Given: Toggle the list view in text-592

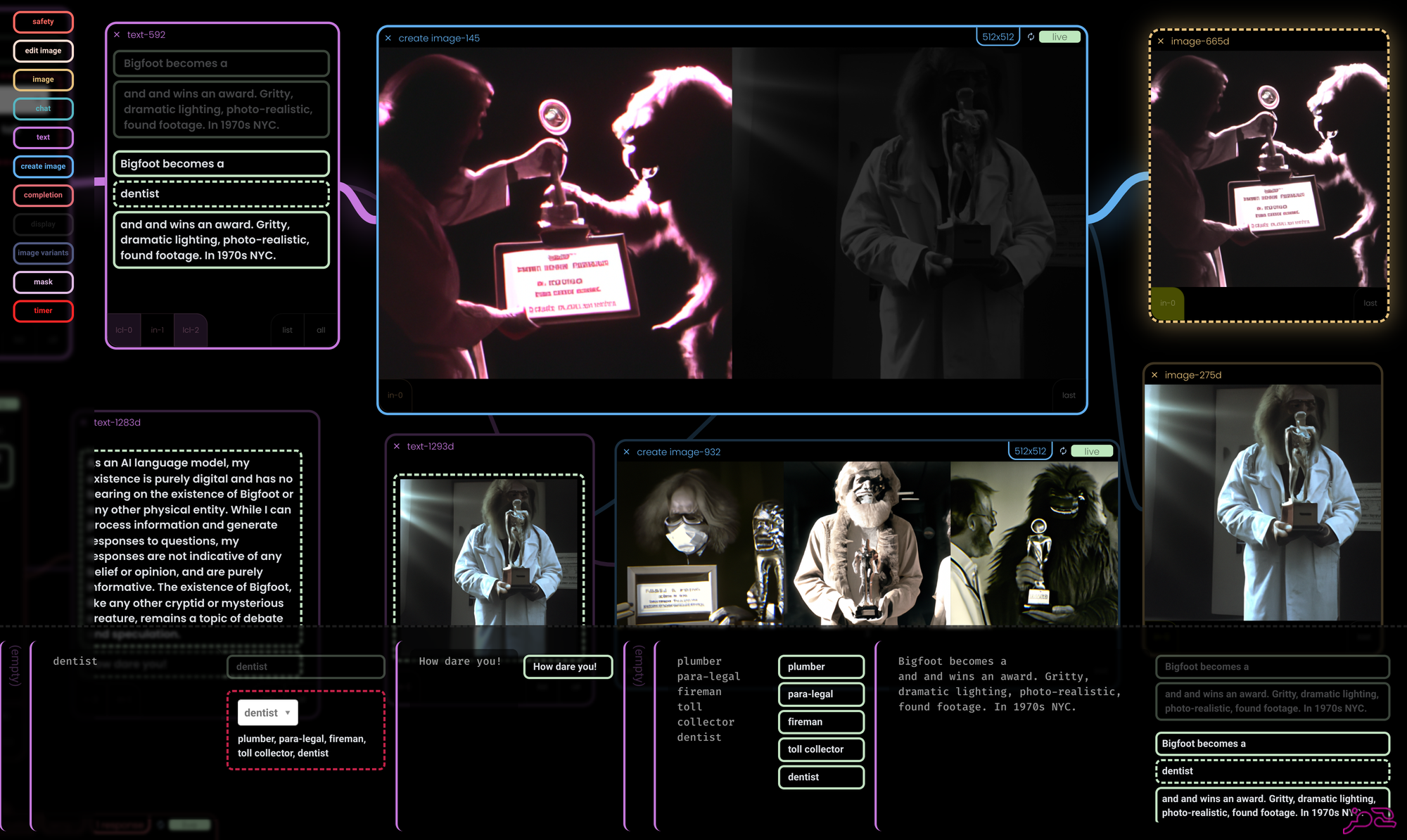Looking at the screenshot, I should point(287,330).
